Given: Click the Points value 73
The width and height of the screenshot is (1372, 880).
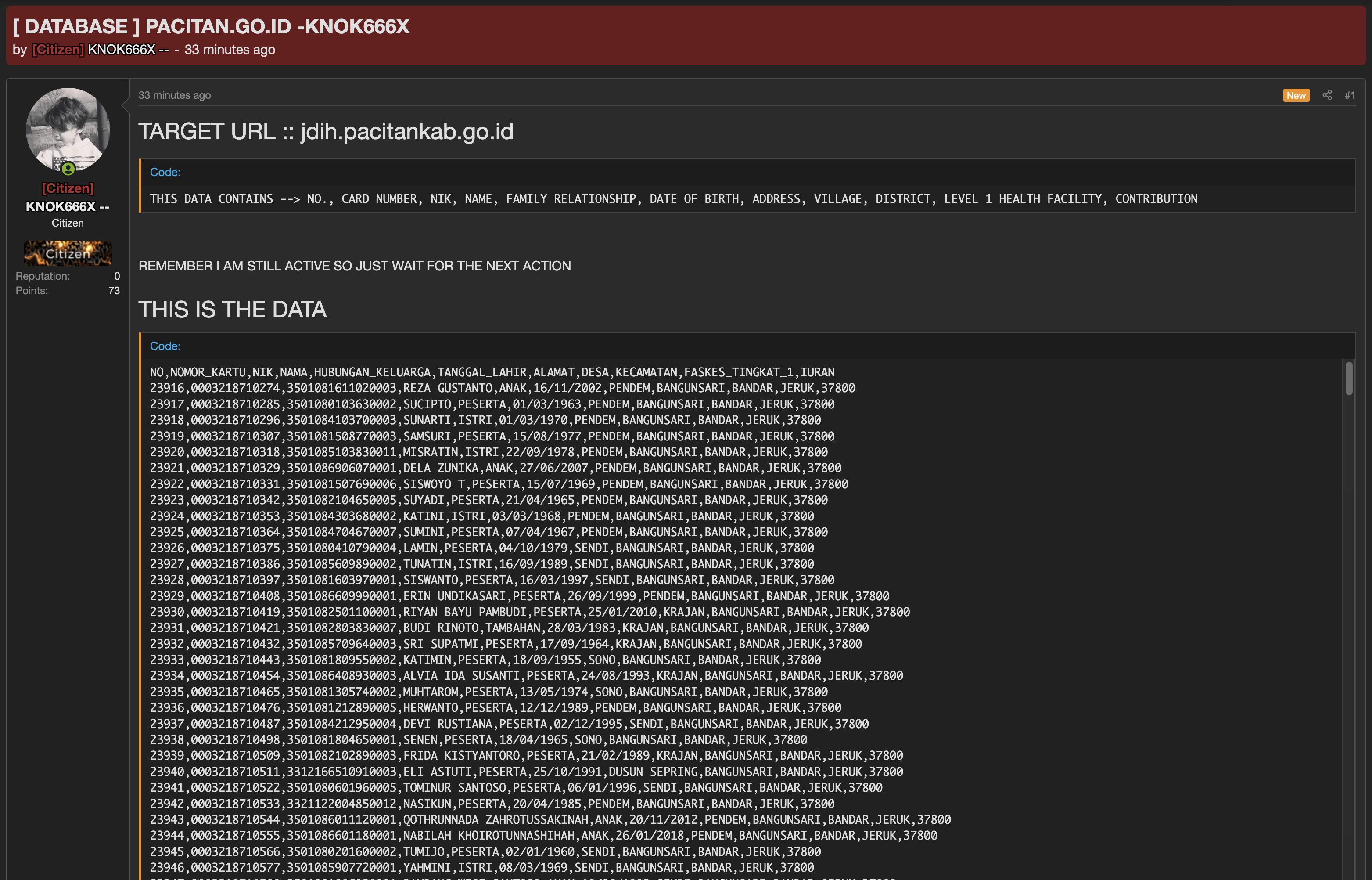Looking at the screenshot, I should pos(114,291).
